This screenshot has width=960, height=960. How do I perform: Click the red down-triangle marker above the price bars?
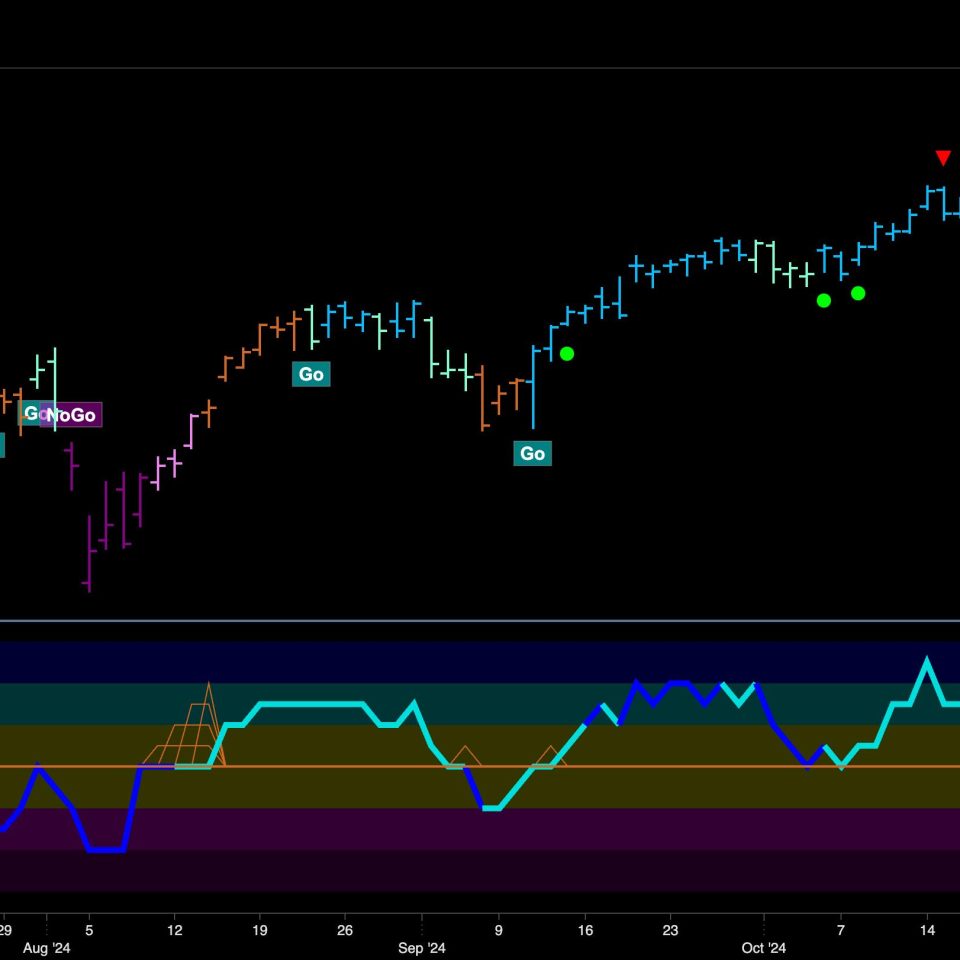(942, 158)
